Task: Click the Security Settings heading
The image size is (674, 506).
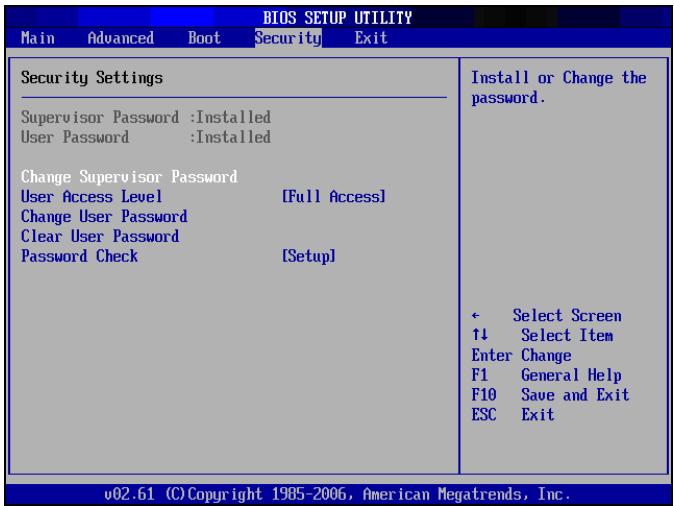Action: 92,78
